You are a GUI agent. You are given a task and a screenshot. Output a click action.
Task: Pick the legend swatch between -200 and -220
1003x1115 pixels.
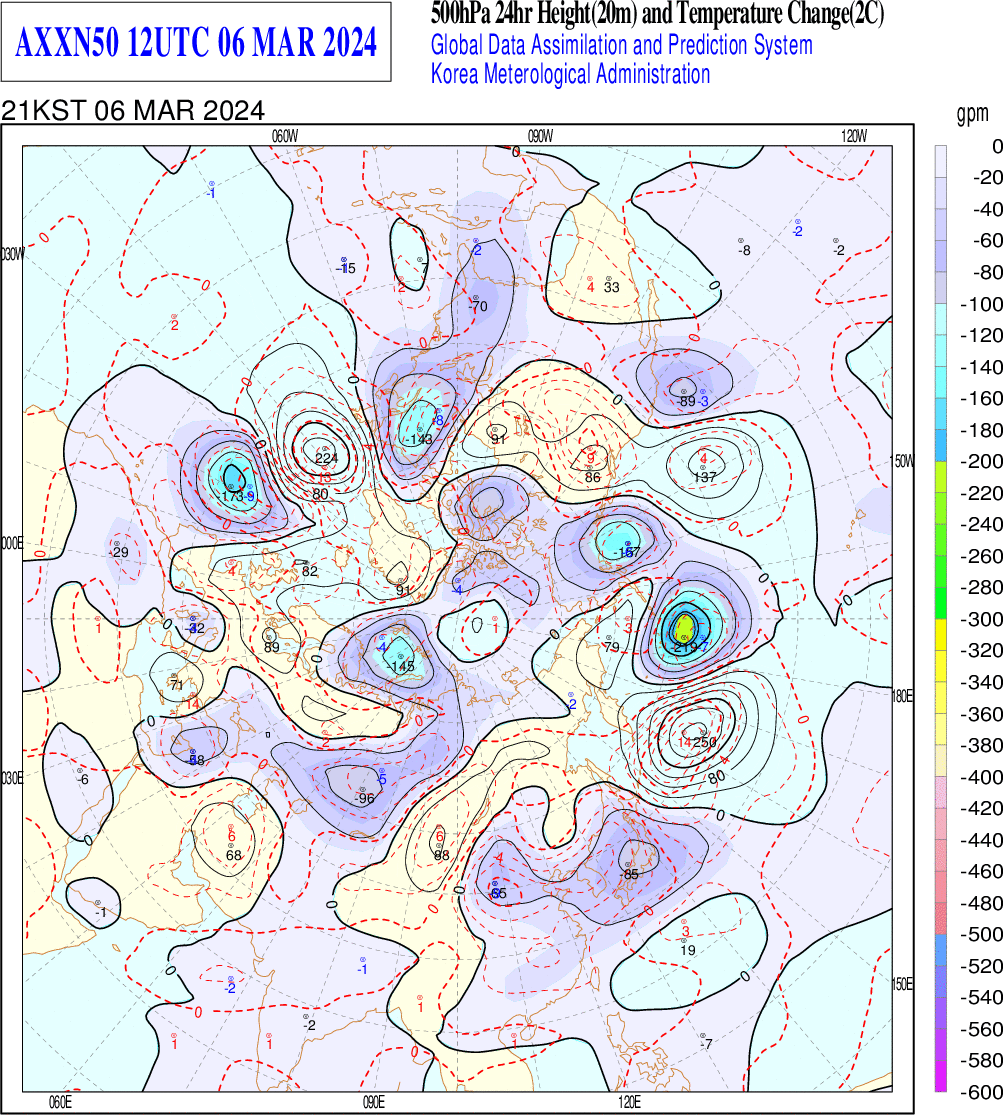pyautogui.click(x=940, y=477)
